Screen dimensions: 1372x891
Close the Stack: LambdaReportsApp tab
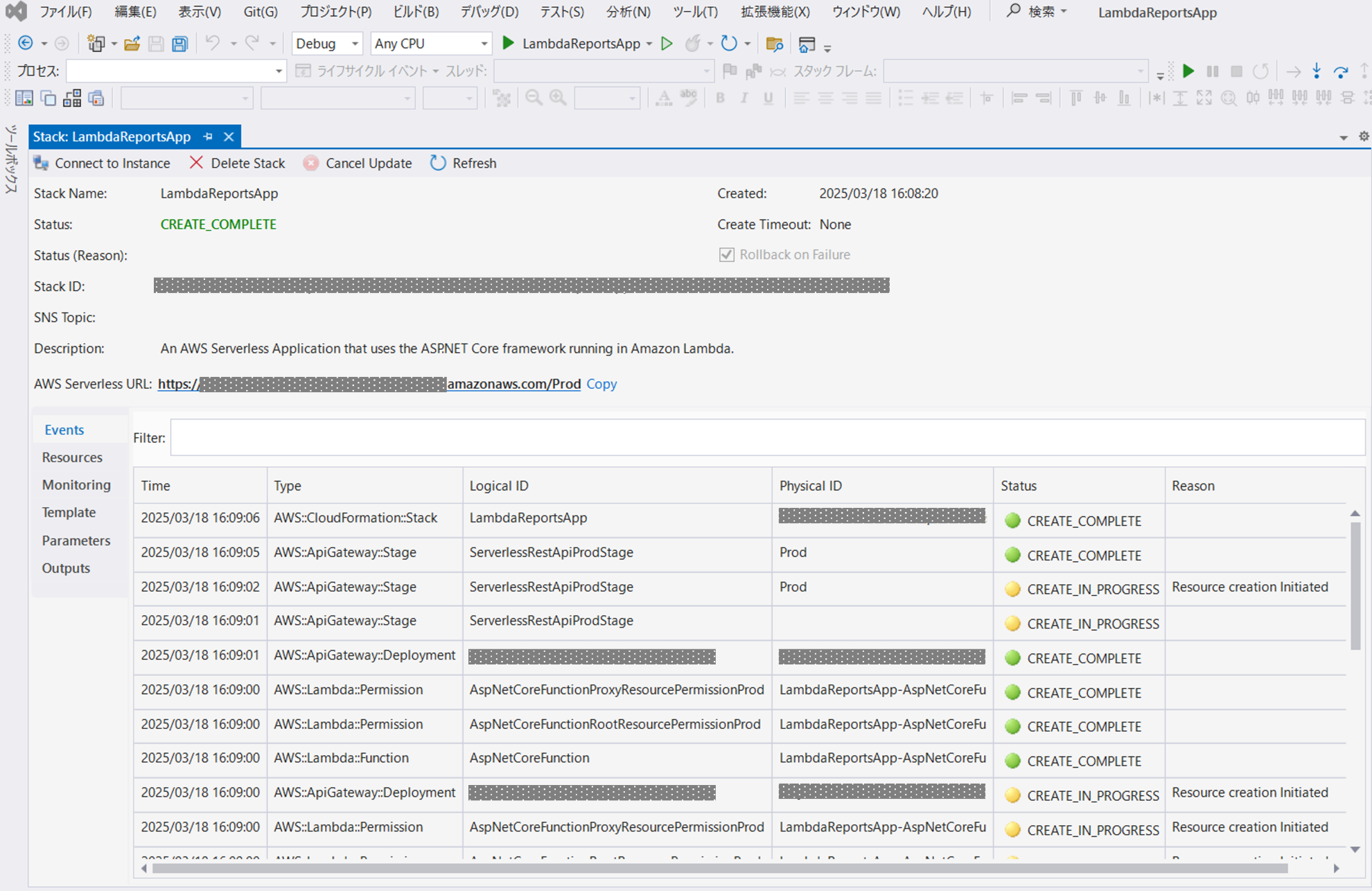(229, 136)
